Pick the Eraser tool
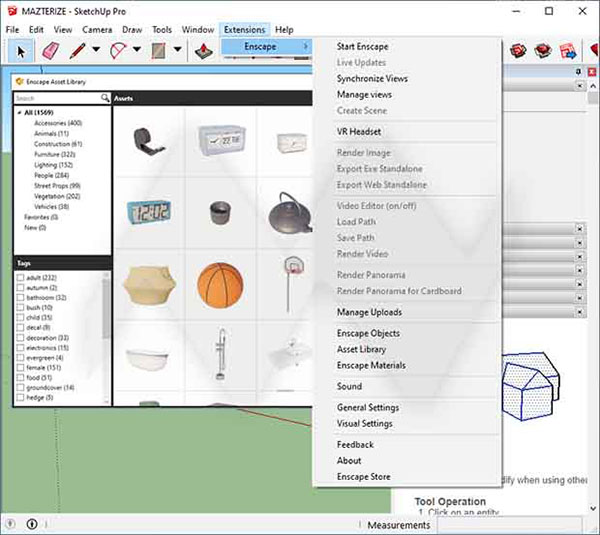This screenshot has height=535, width=600. [51, 51]
